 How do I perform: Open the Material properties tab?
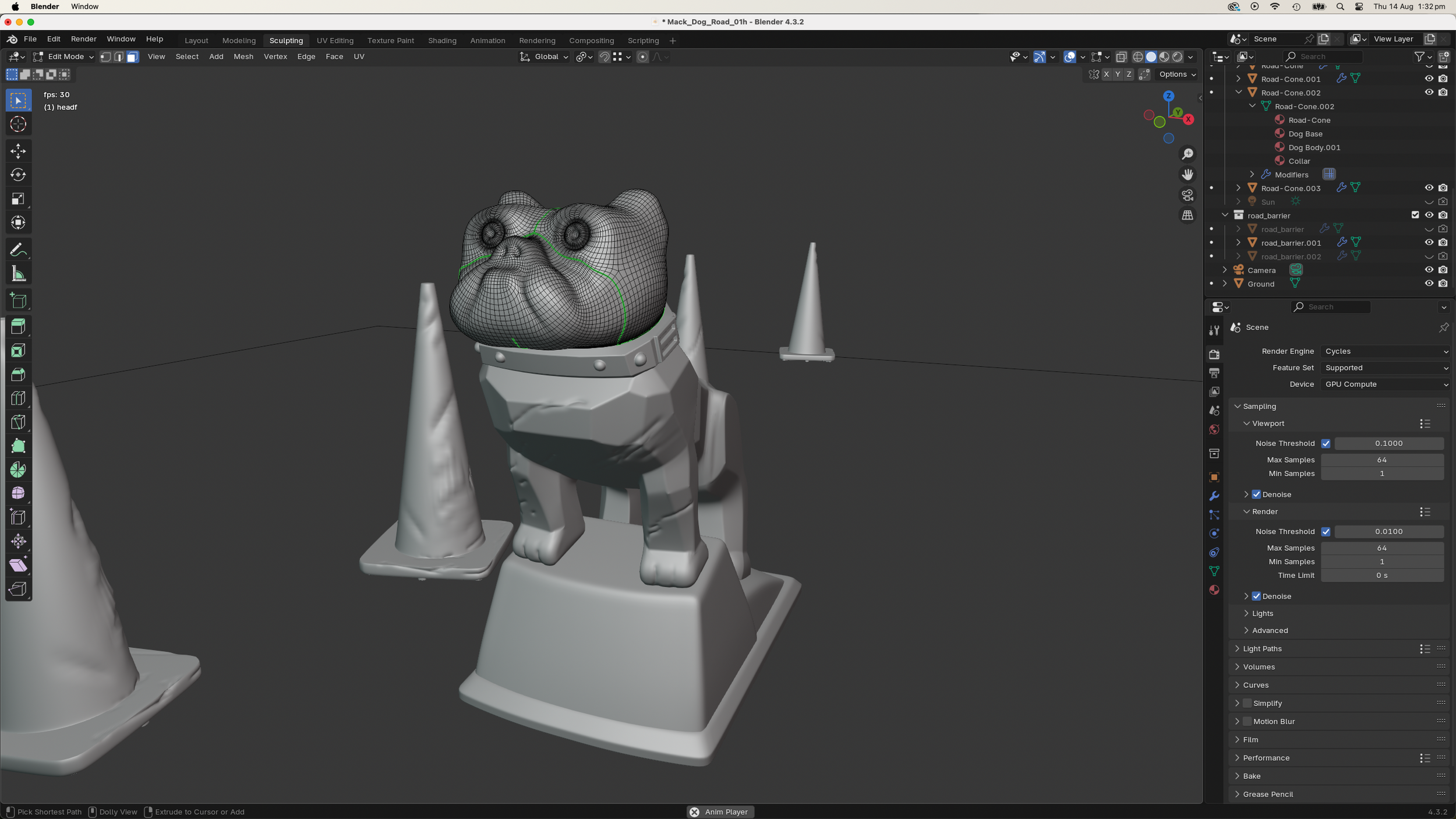pyautogui.click(x=1214, y=590)
